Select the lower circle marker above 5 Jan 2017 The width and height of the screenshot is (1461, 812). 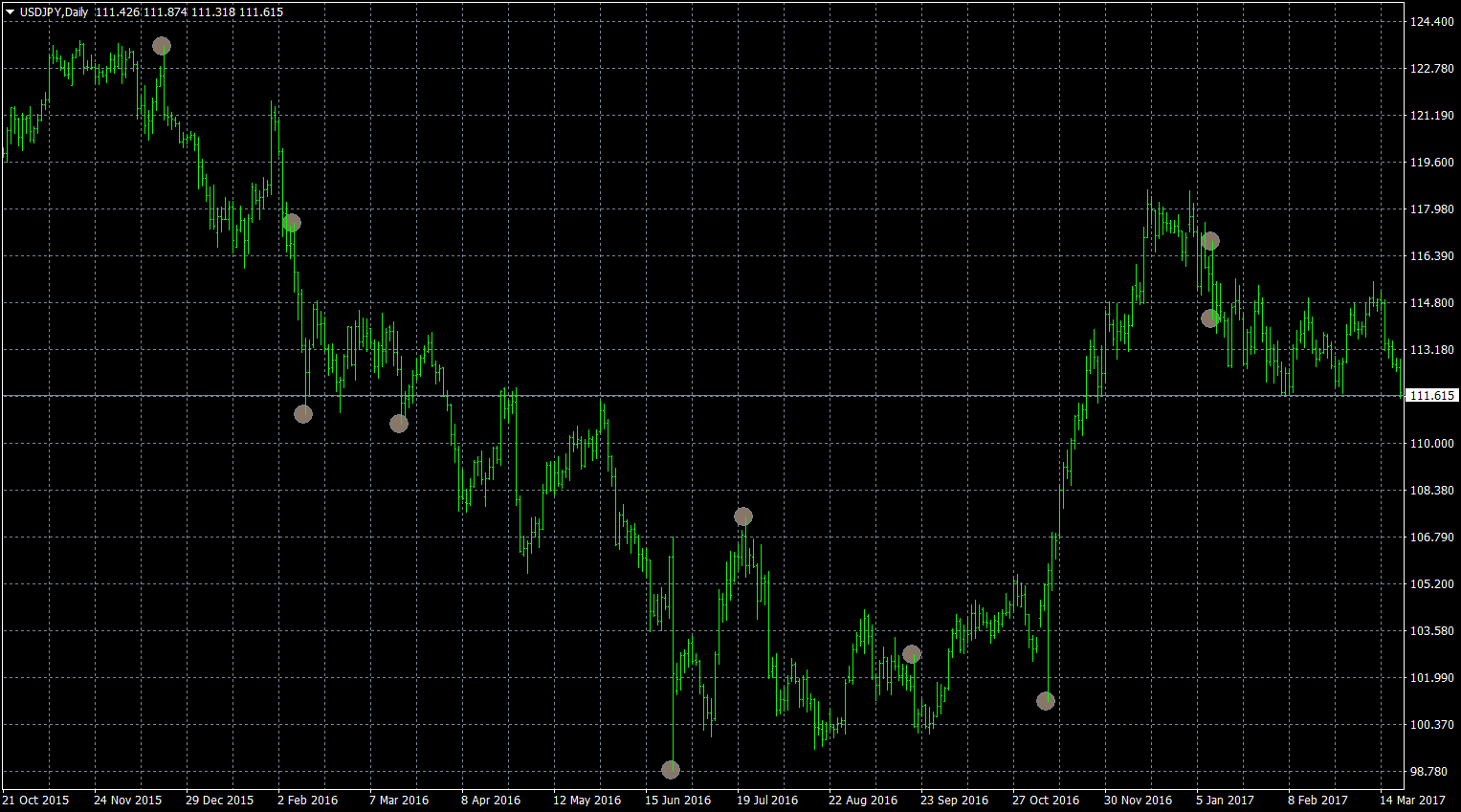click(1210, 318)
